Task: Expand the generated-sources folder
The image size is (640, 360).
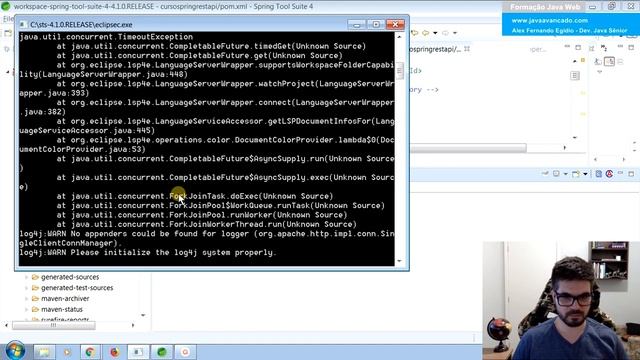Action: tap(27, 277)
